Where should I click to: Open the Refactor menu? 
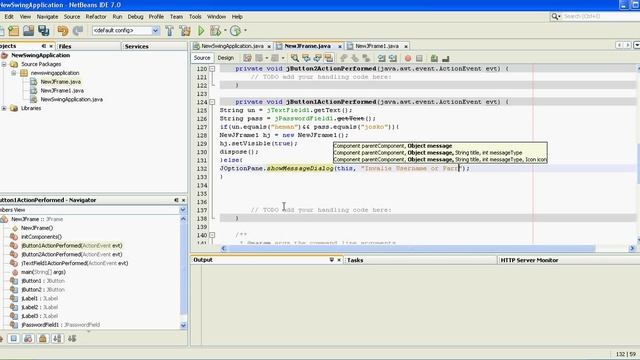tap(96, 17)
